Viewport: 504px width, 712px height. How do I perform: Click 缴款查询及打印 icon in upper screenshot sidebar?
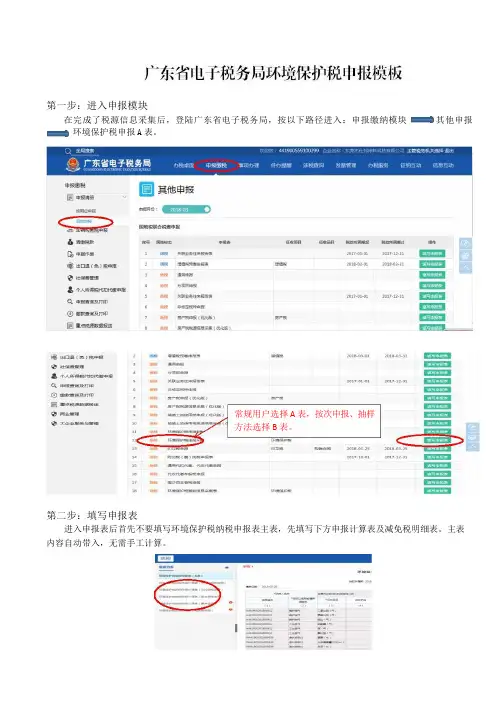[x=70, y=313]
